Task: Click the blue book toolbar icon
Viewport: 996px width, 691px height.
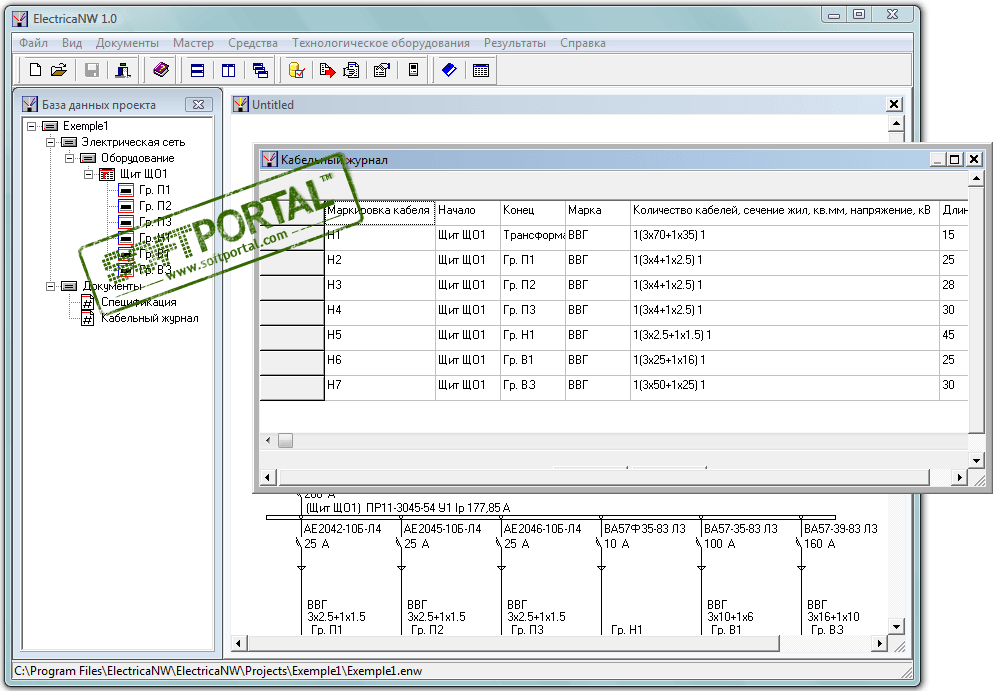Action: (449, 70)
